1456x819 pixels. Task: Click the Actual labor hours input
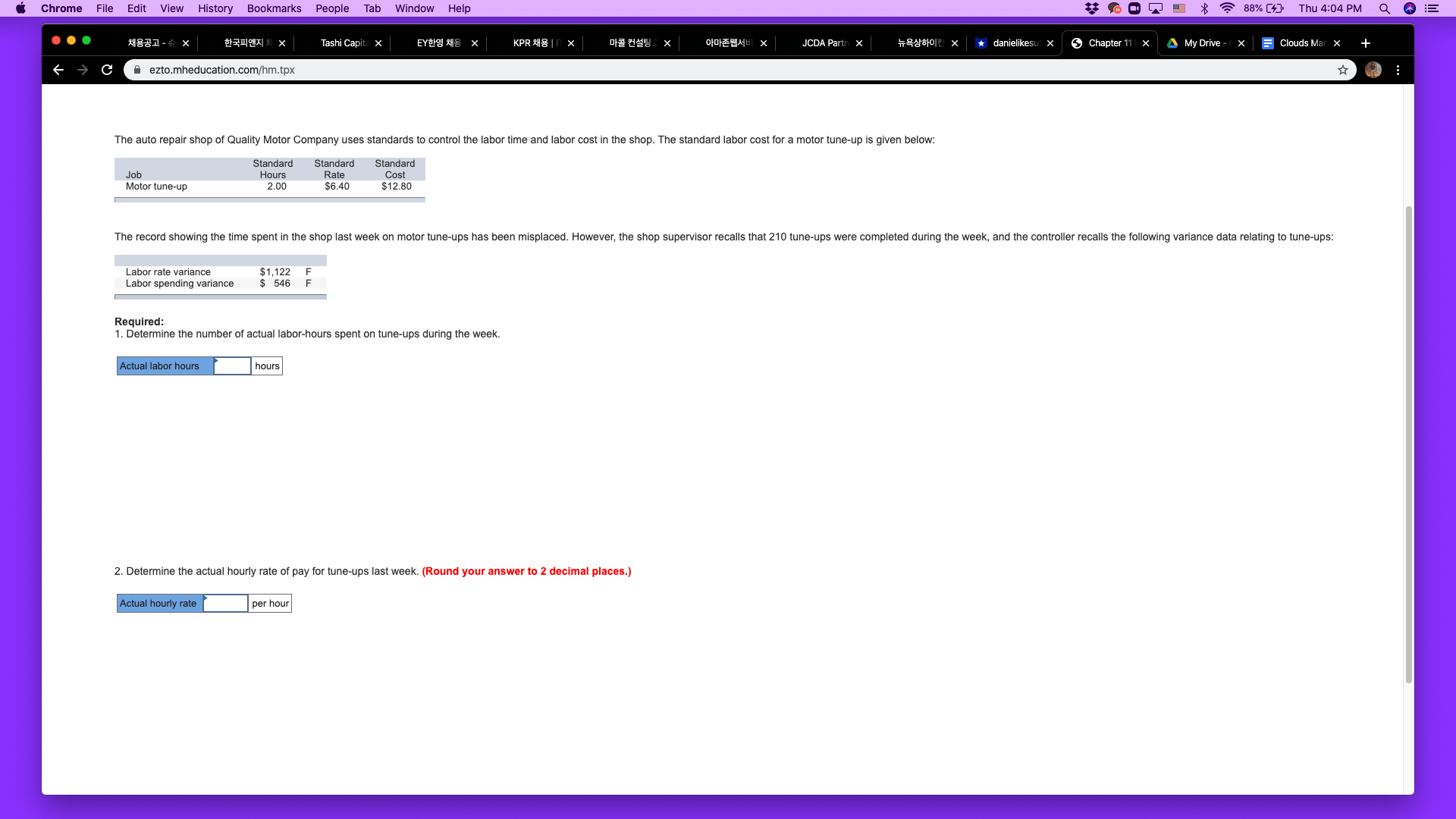pos(232,366)
